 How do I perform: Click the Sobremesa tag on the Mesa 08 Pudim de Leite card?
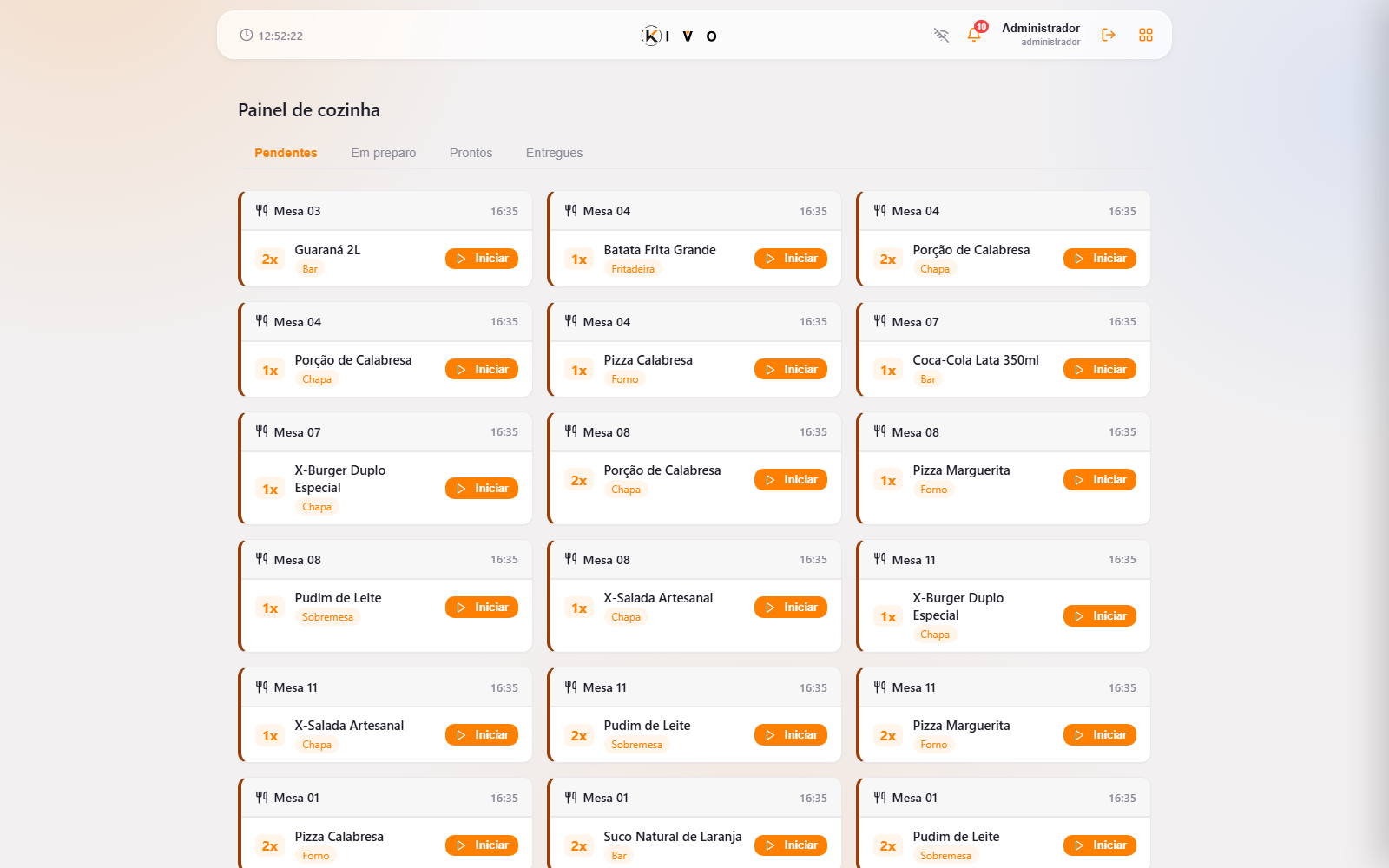pyautogui.click(x=327, y=617)
